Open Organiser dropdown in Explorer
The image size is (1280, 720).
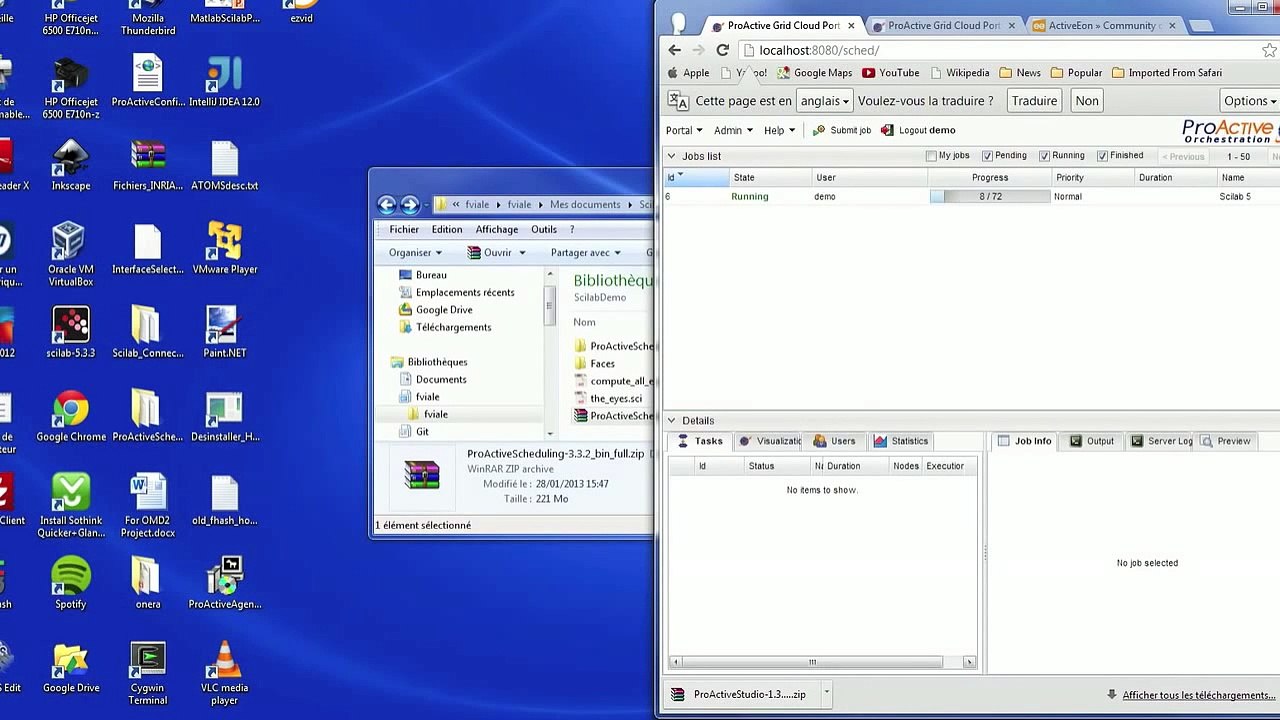pos(415,253)
